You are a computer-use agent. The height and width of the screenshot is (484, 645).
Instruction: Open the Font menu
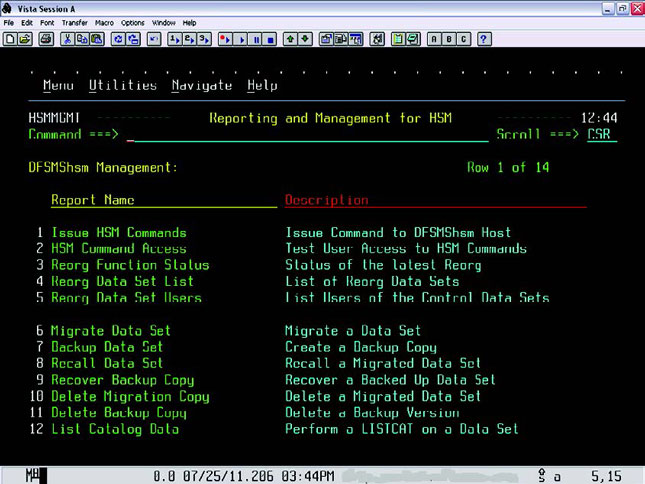47,23
